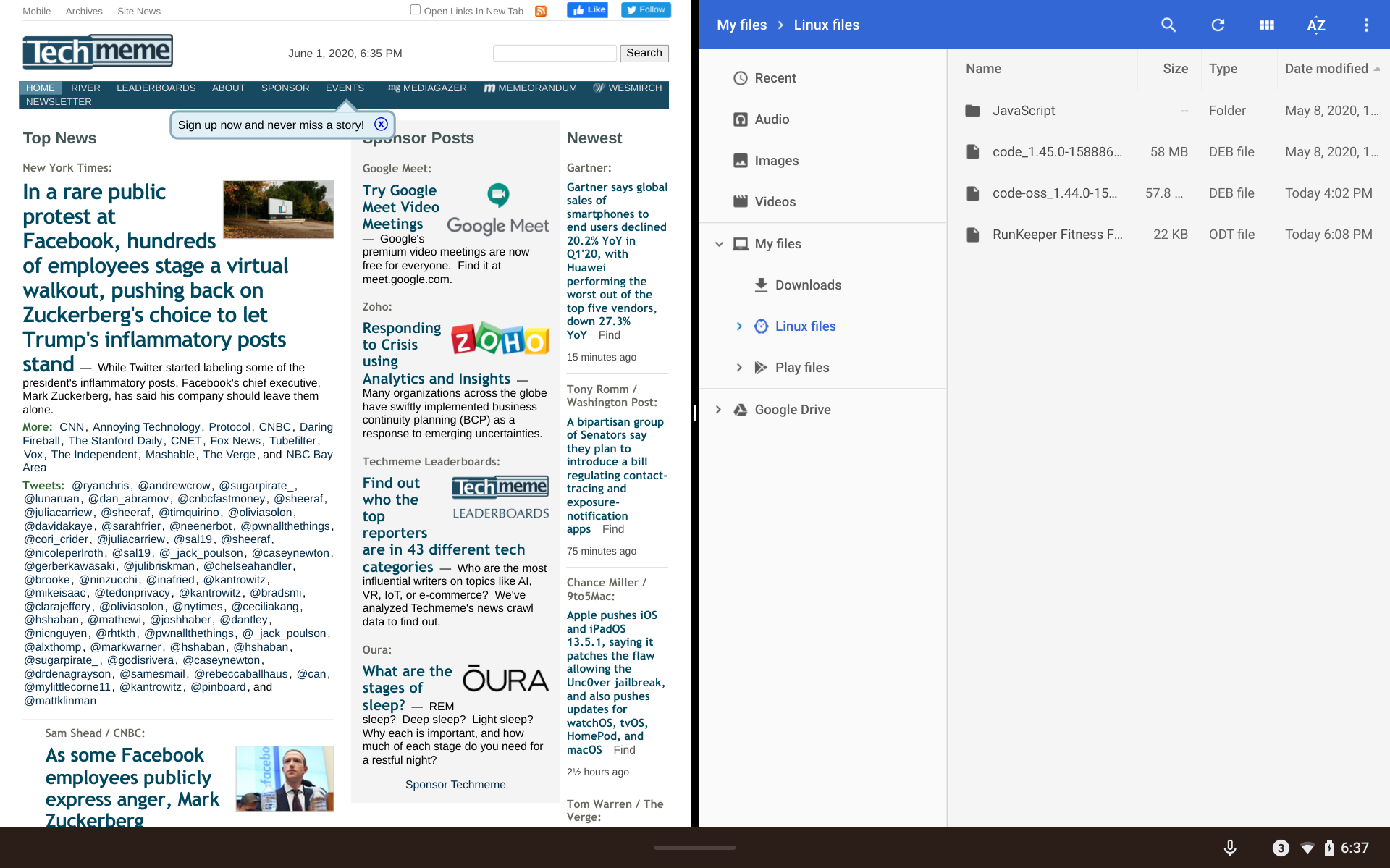This screenshot has height=868, width=1390.
Task: Sort by the Date modified column
Action: pyautogui.click(x=1332, y=69)
